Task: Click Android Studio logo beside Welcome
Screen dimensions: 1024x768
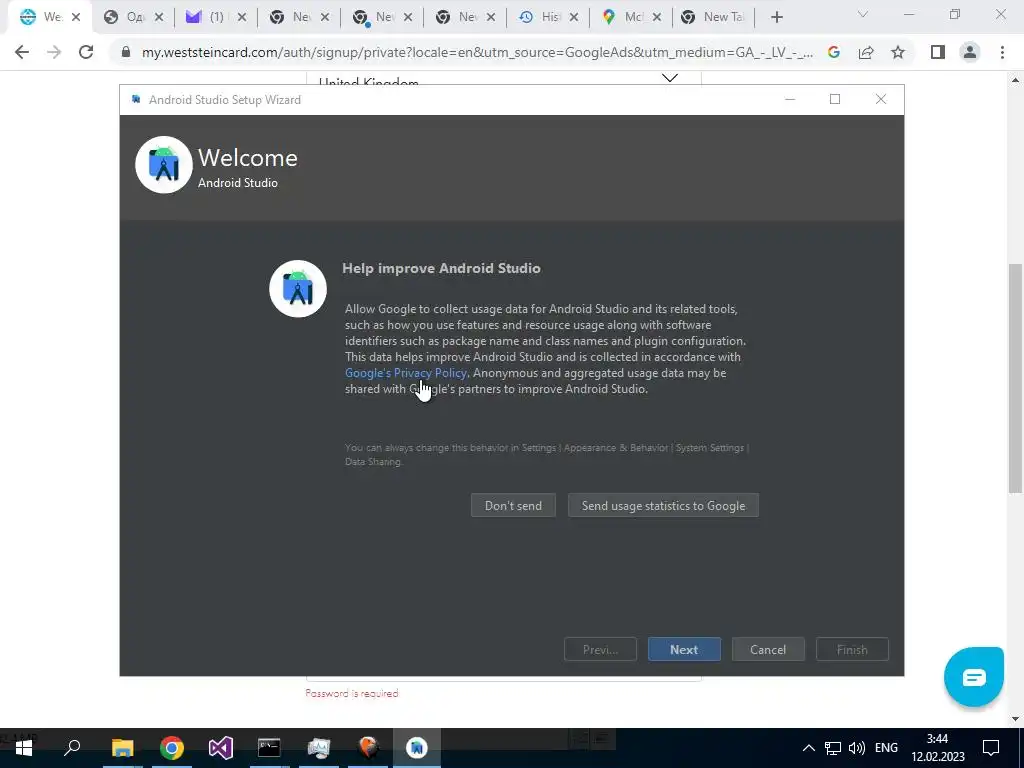Action: (x=164, y=165)
